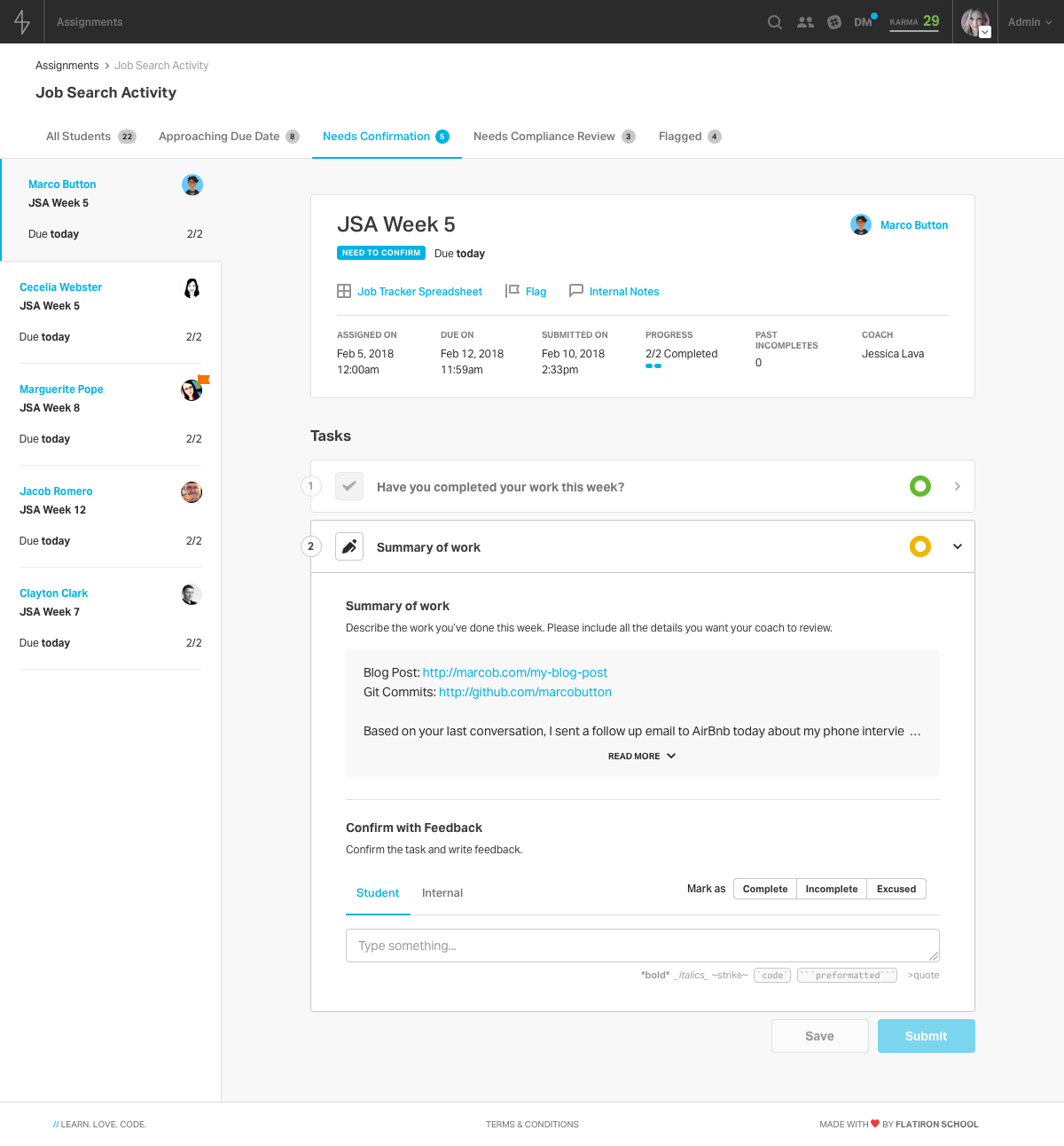Click the task number 1 circle

click(x=310, y=486)
